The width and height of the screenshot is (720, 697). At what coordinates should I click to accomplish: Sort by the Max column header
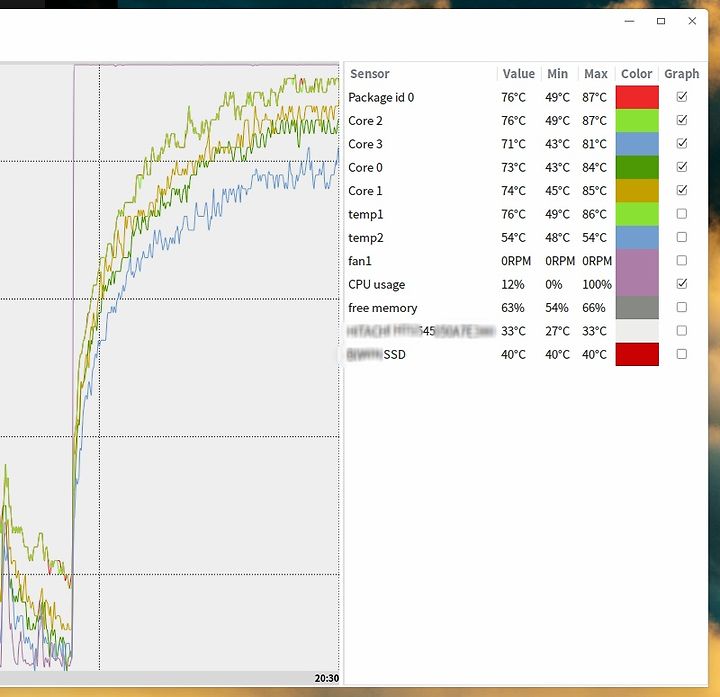[x=596, y=74]
